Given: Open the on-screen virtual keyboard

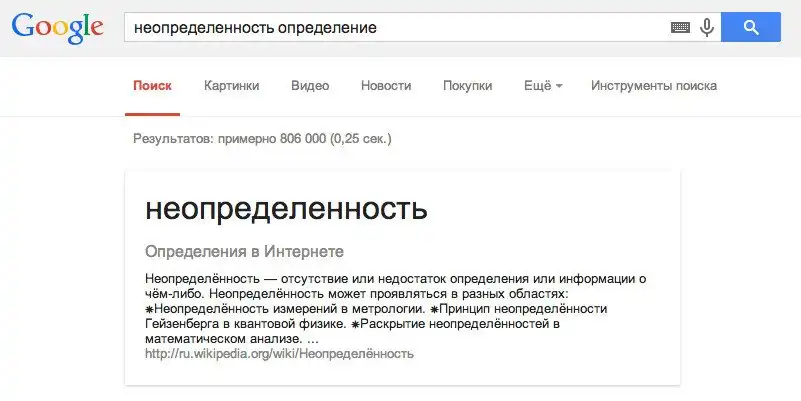Looking at the screenshot, I should click(681, 28).
